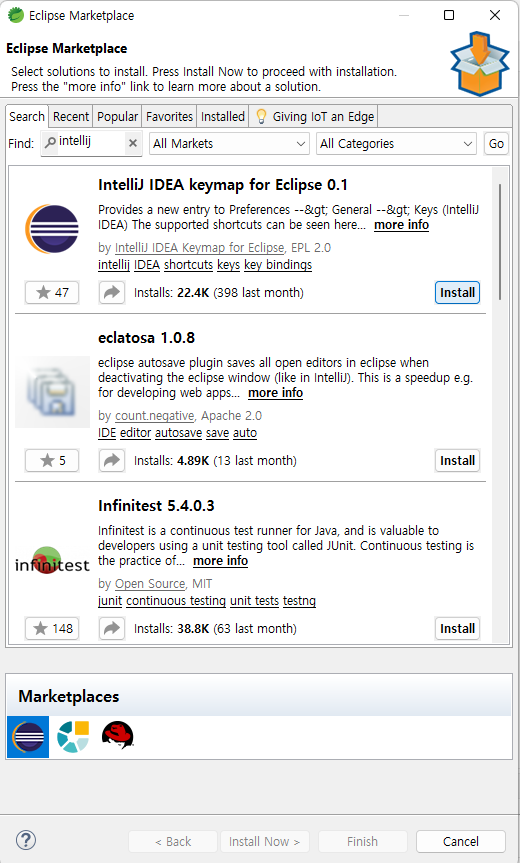Install IntelliJ IDEA keymap for Eclipse
This screenshot has width=520, height=863.
point(457,292)
